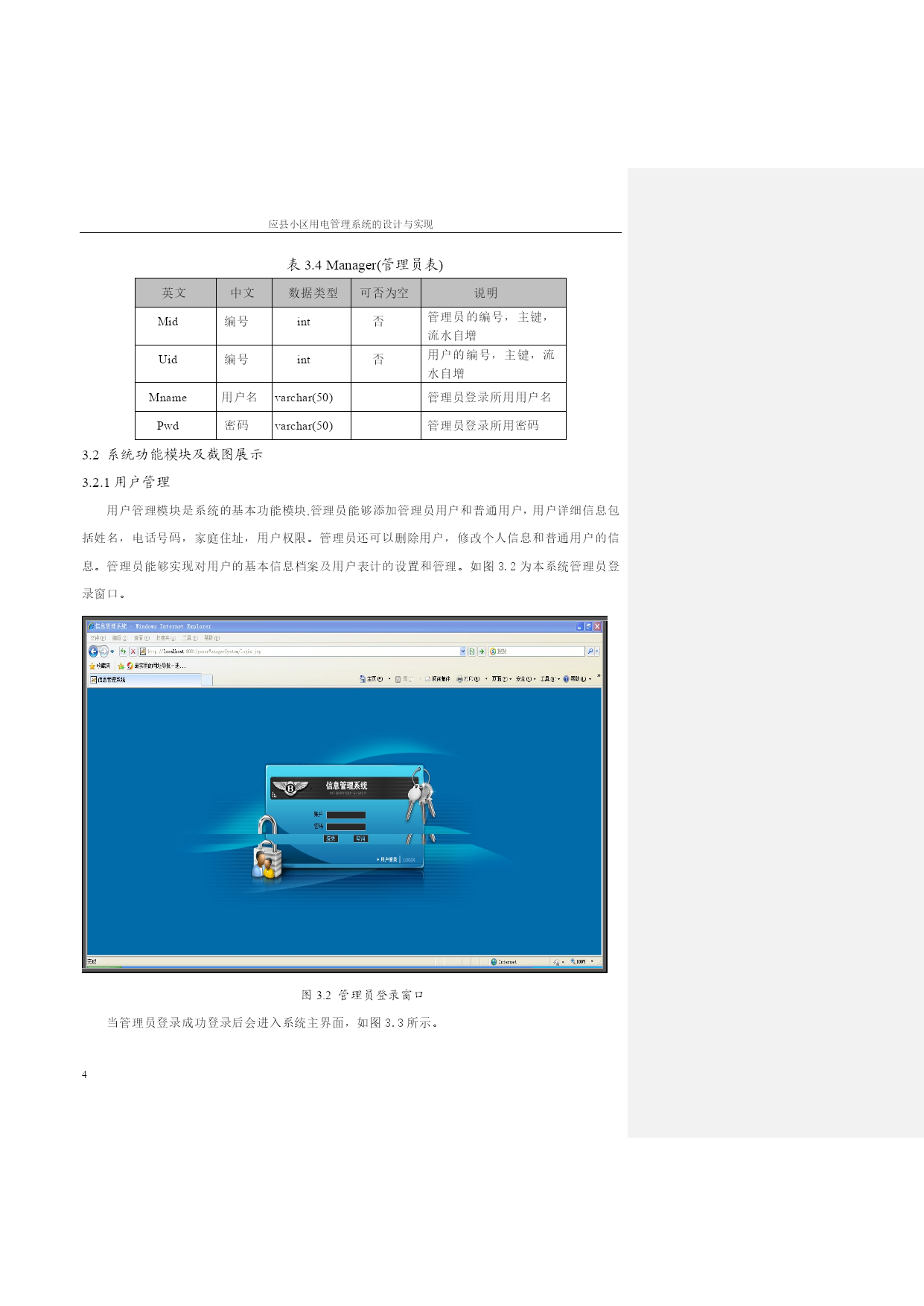This screenshot has width=924, height=1306.
Task: Open the 编辑 menu in Internet Explorer
Action: [x=120, y=638]
